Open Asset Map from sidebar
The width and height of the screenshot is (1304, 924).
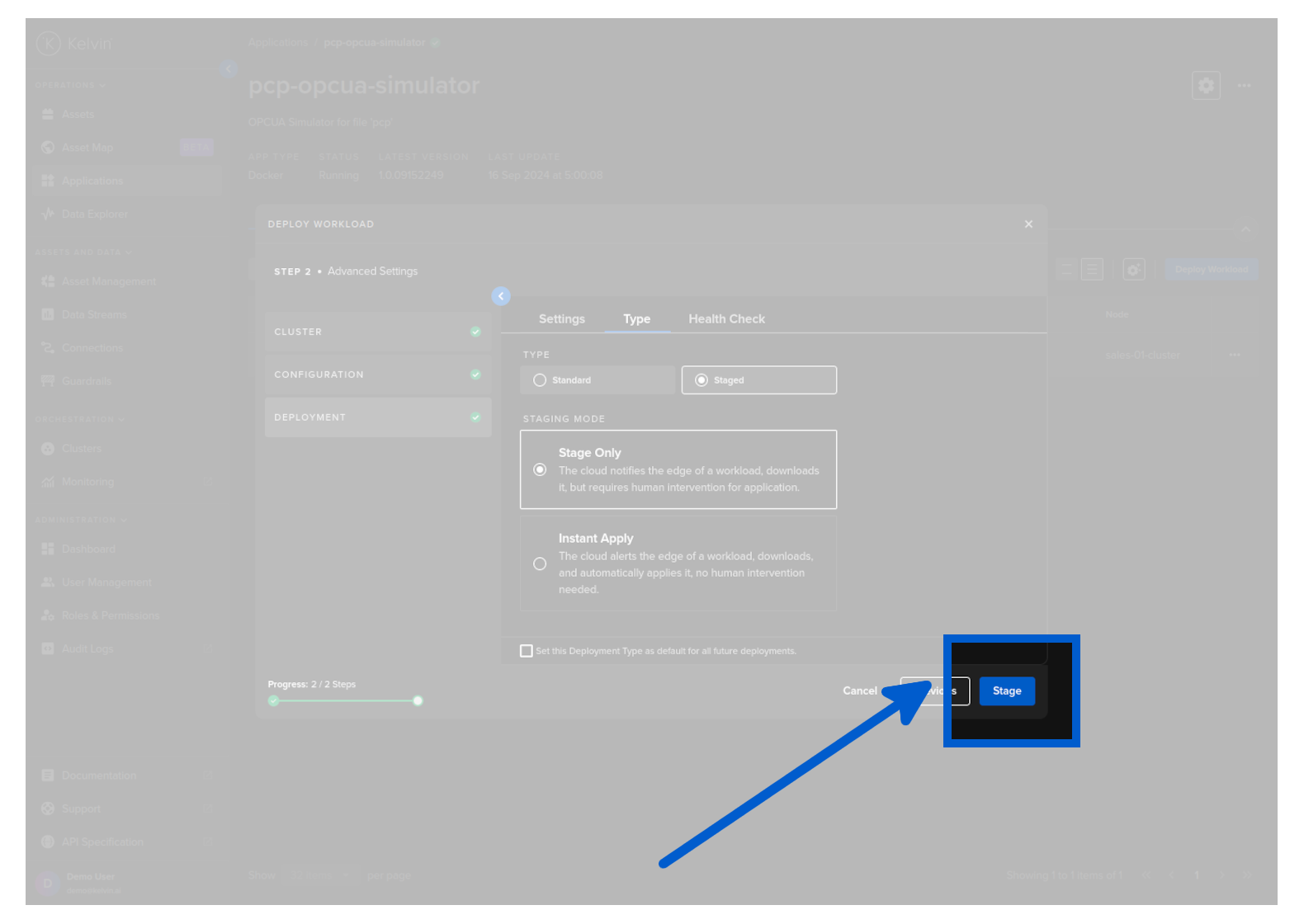(x=87, y=148)
